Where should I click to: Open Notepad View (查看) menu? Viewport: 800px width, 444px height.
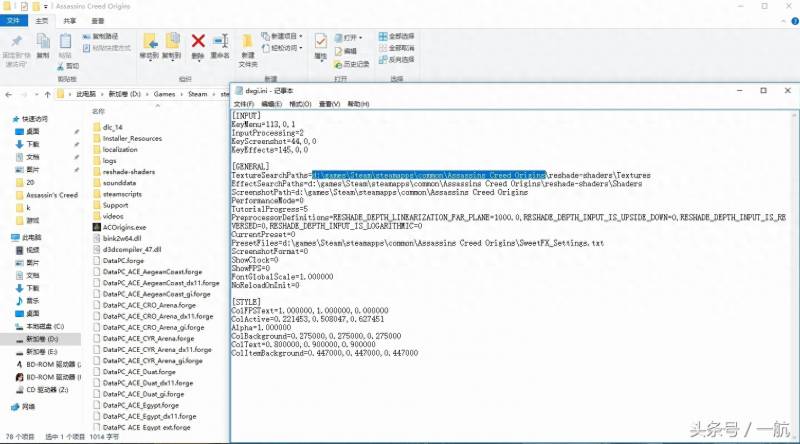click(x=329, y=104)
